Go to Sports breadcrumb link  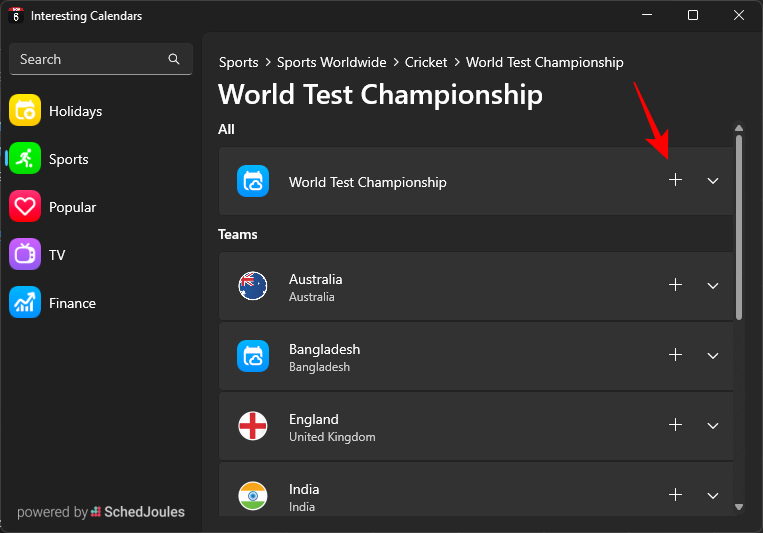[239, 62]
